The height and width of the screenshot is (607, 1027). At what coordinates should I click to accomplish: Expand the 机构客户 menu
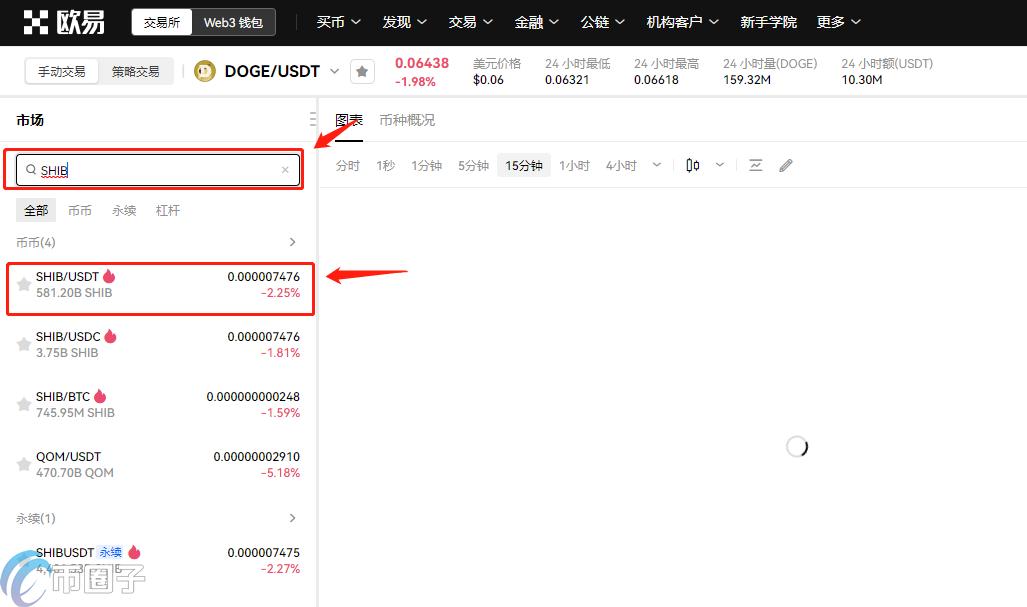coord(682,22)
